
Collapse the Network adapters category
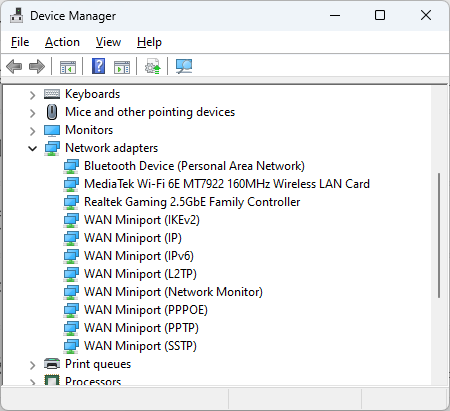(x=32, y=148)
